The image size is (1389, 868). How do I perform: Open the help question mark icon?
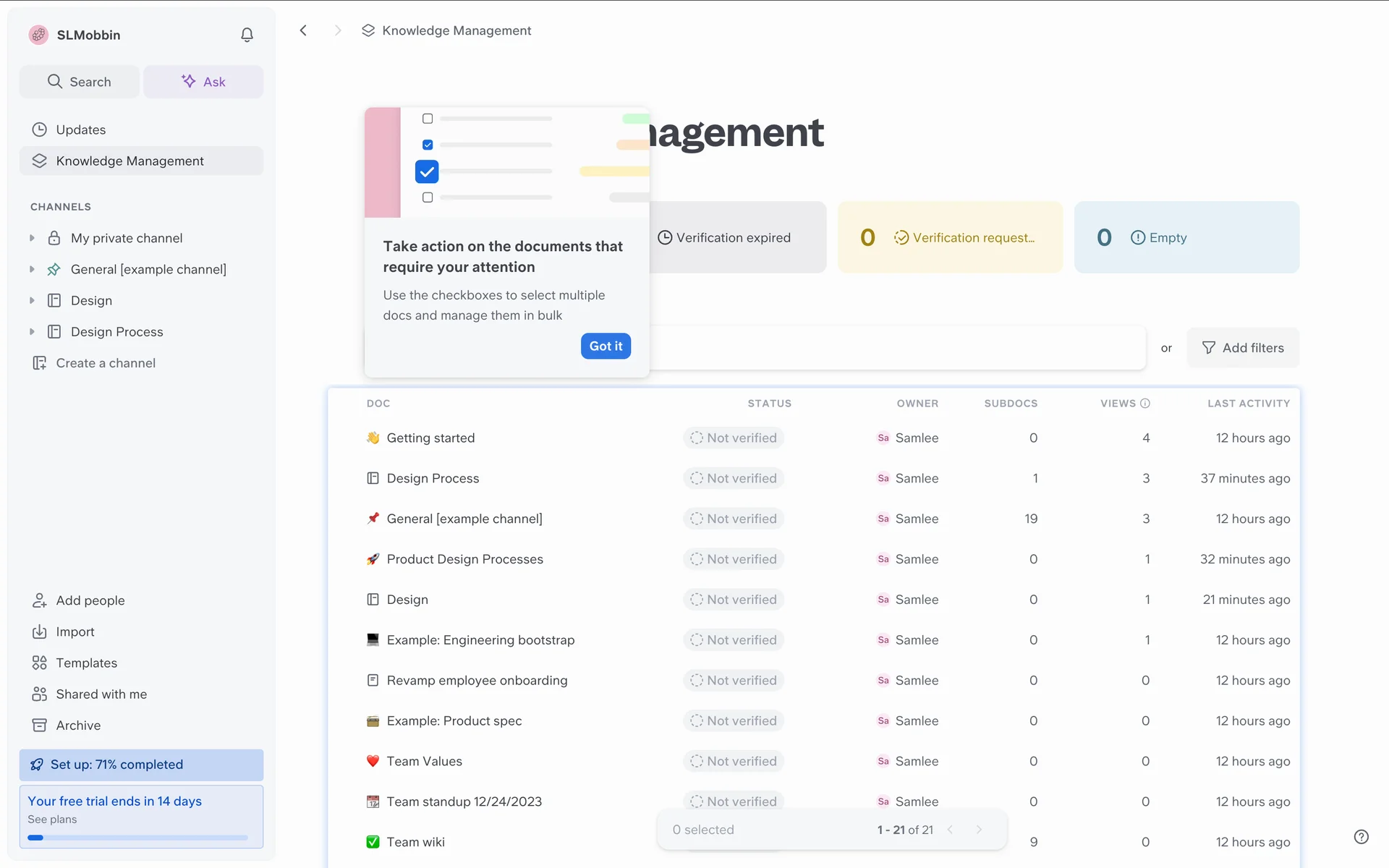click(x=1361, y=836)
